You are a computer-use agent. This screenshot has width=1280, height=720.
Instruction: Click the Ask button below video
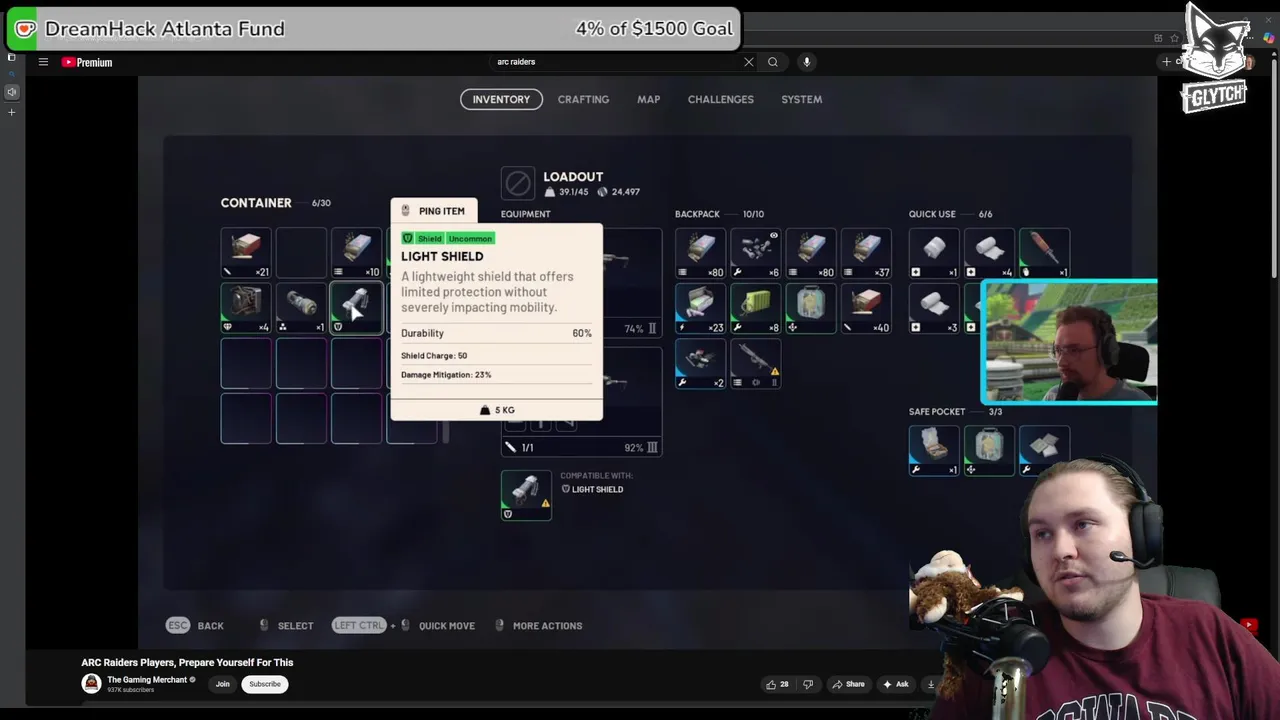tap(895, 684)
